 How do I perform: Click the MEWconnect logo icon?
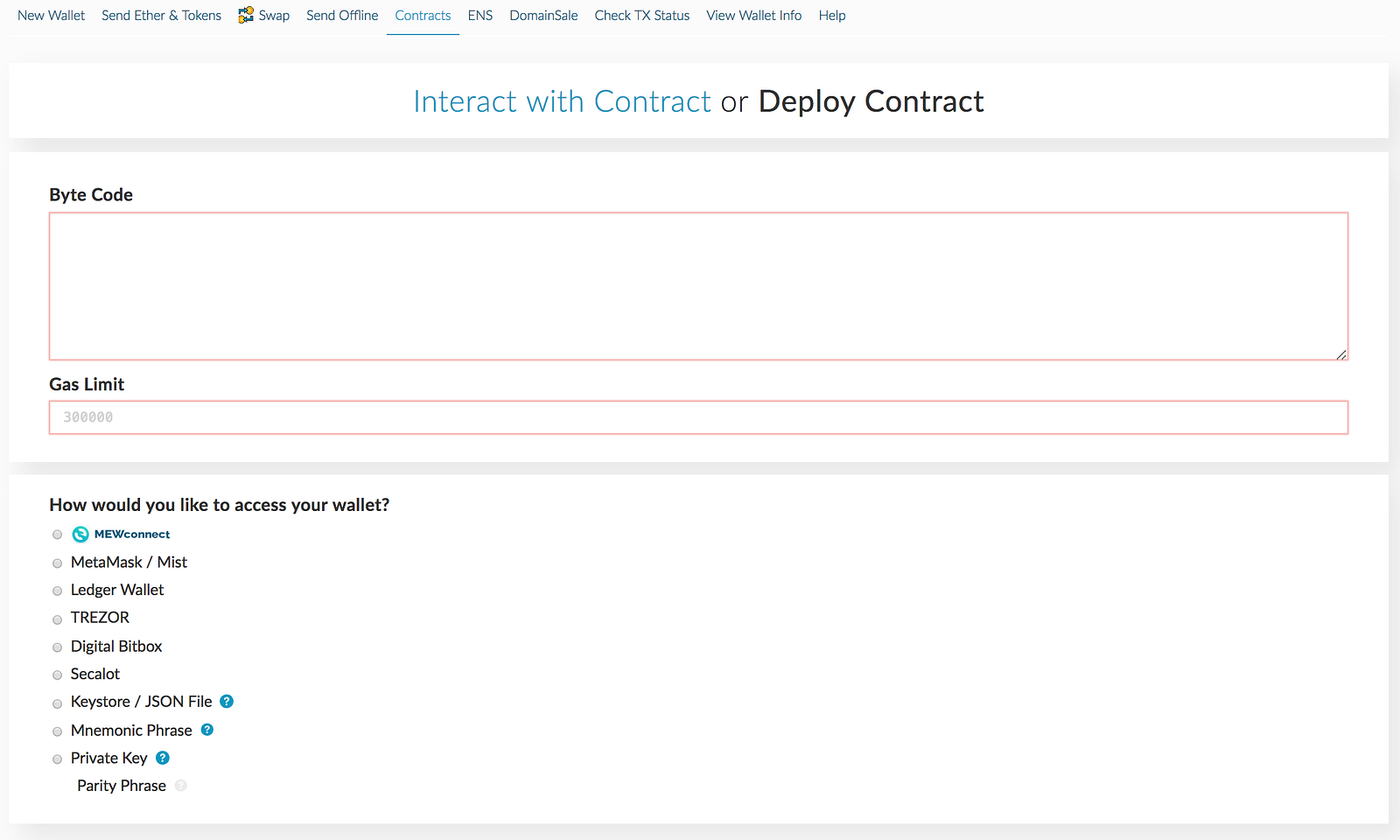pyautogui.click(x=80, y=534)
